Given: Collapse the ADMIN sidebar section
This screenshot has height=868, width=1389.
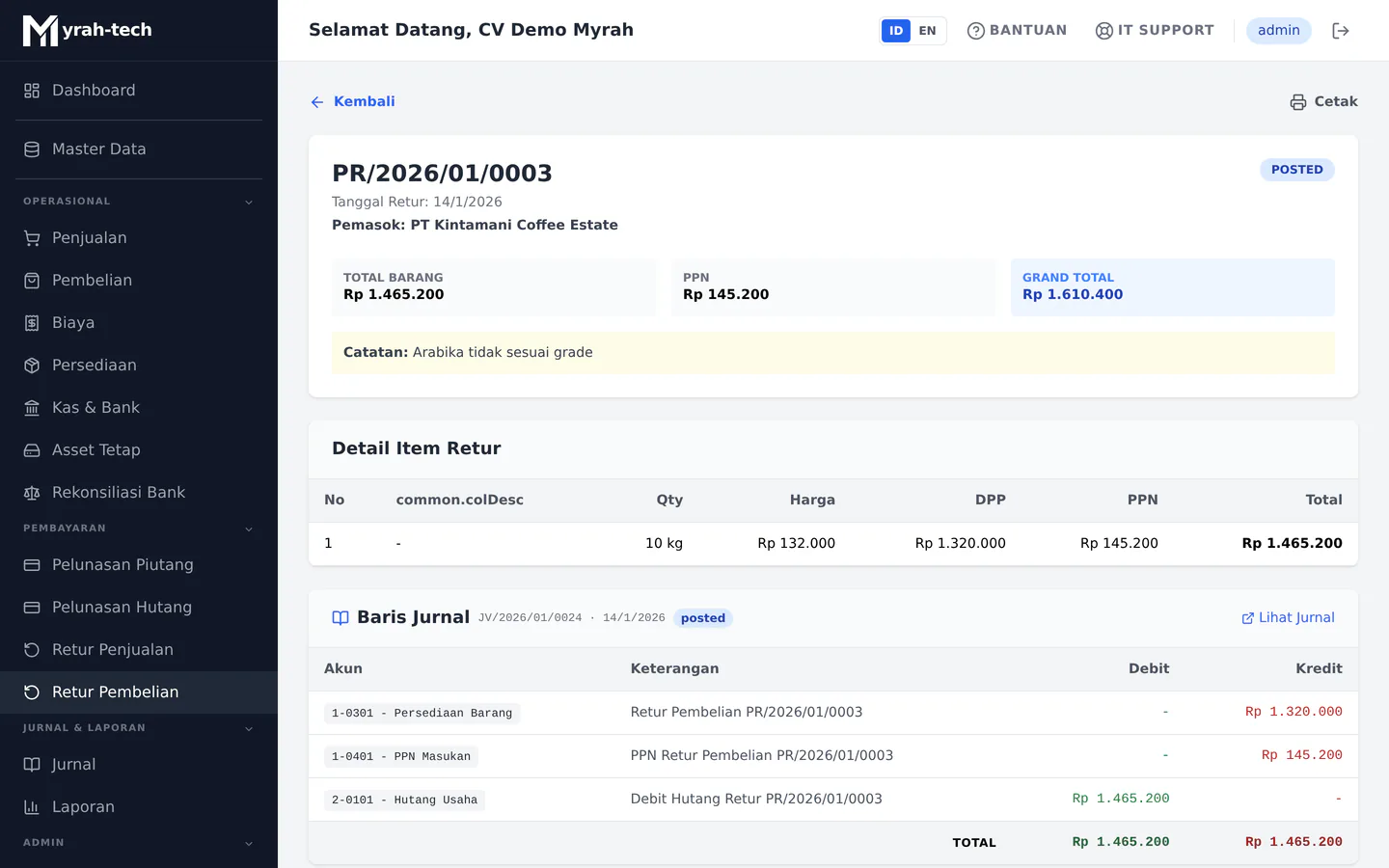Looking at the screenshot, I should pyautogui.click(x=249, y=843).
